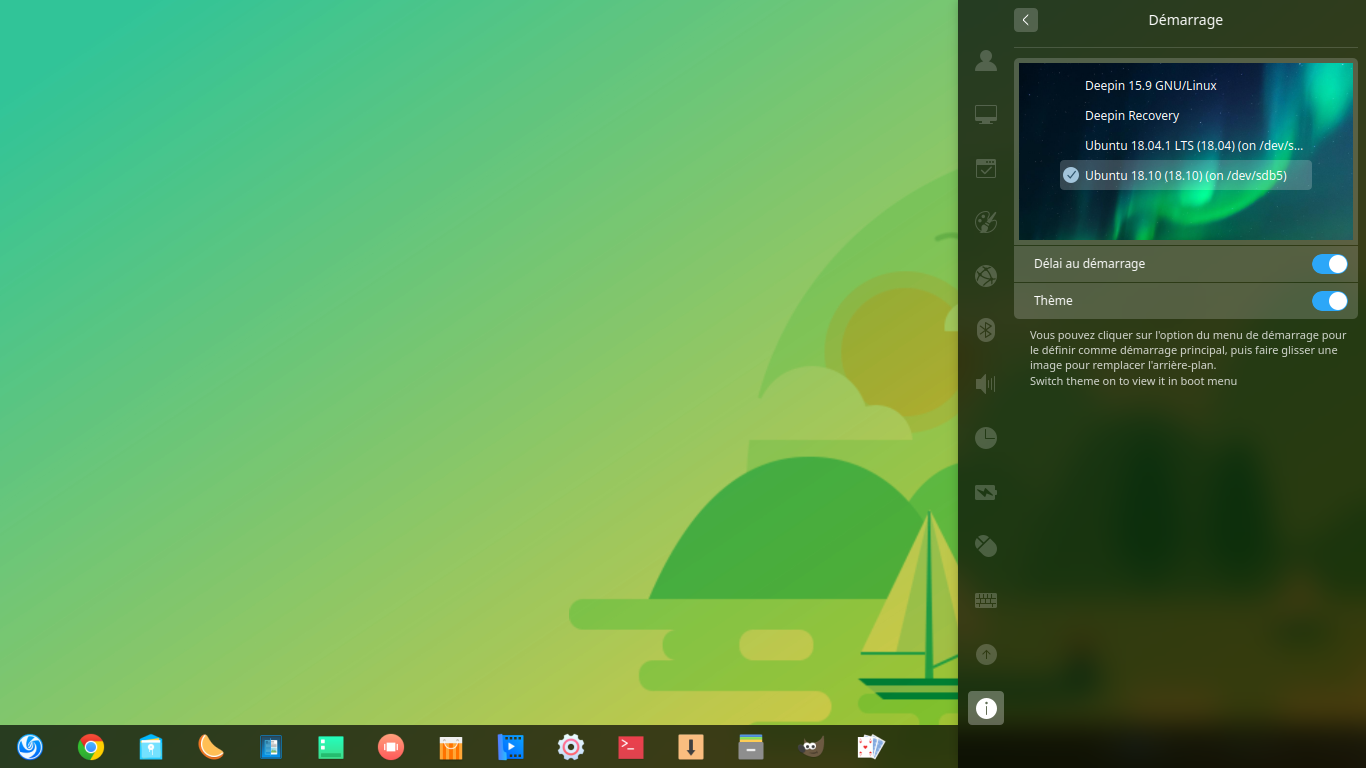Screen dimensions: 1366x768
Task: Open the Update settings arrow icon
Action: (986, 654)
